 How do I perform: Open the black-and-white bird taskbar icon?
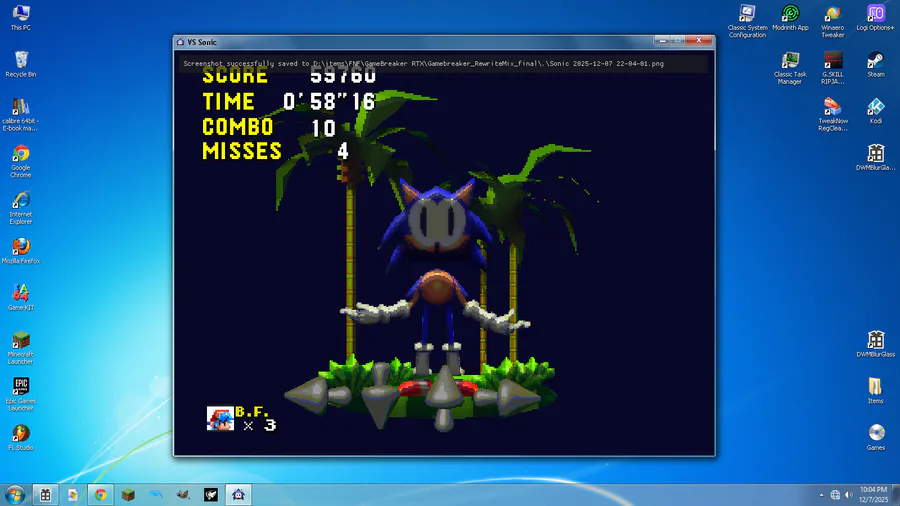coord(211,495)
